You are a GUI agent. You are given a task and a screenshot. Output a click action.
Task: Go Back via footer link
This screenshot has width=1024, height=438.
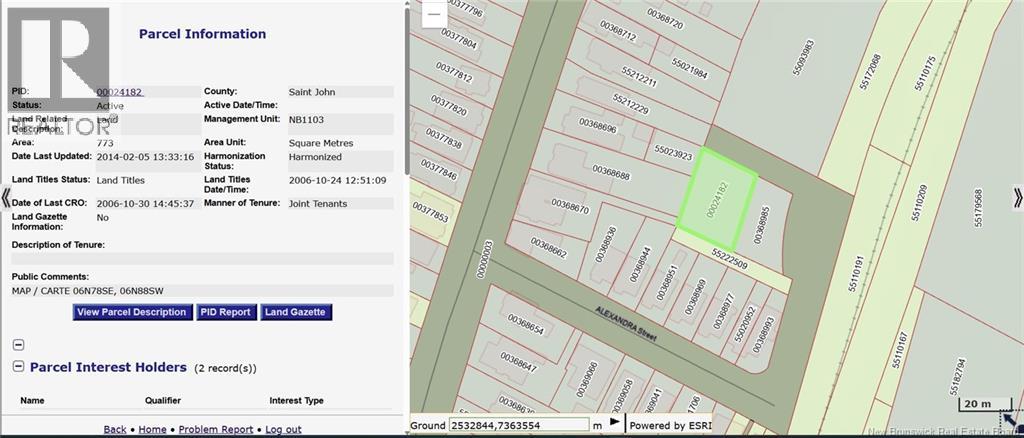[x=115, y=429]
